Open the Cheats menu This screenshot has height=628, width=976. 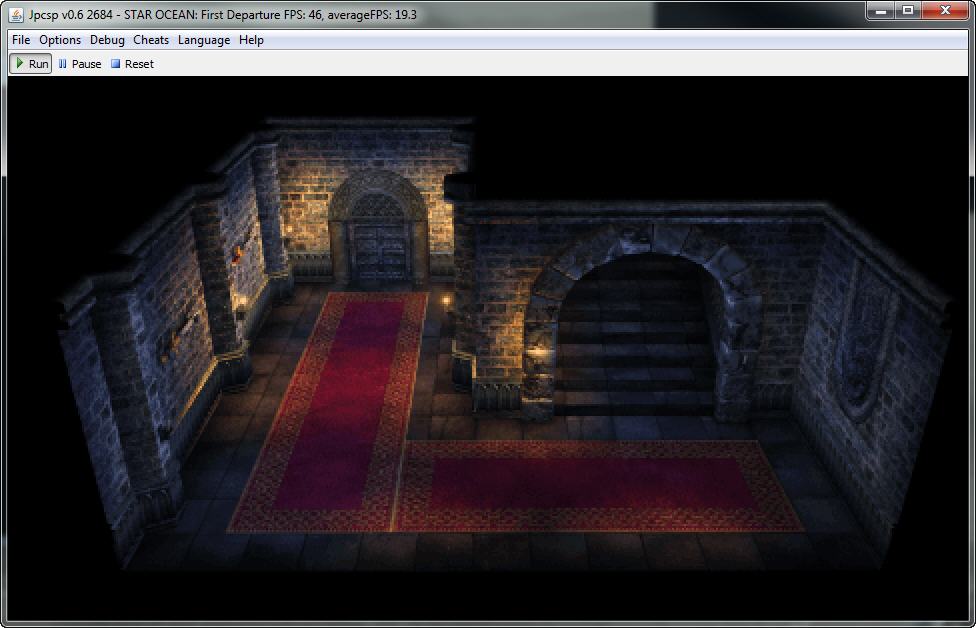click(151, 40)
